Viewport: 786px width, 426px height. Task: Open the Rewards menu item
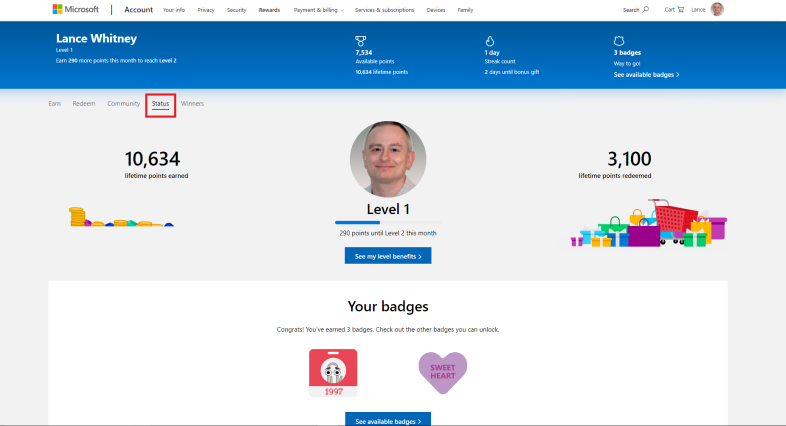point(269,10)
